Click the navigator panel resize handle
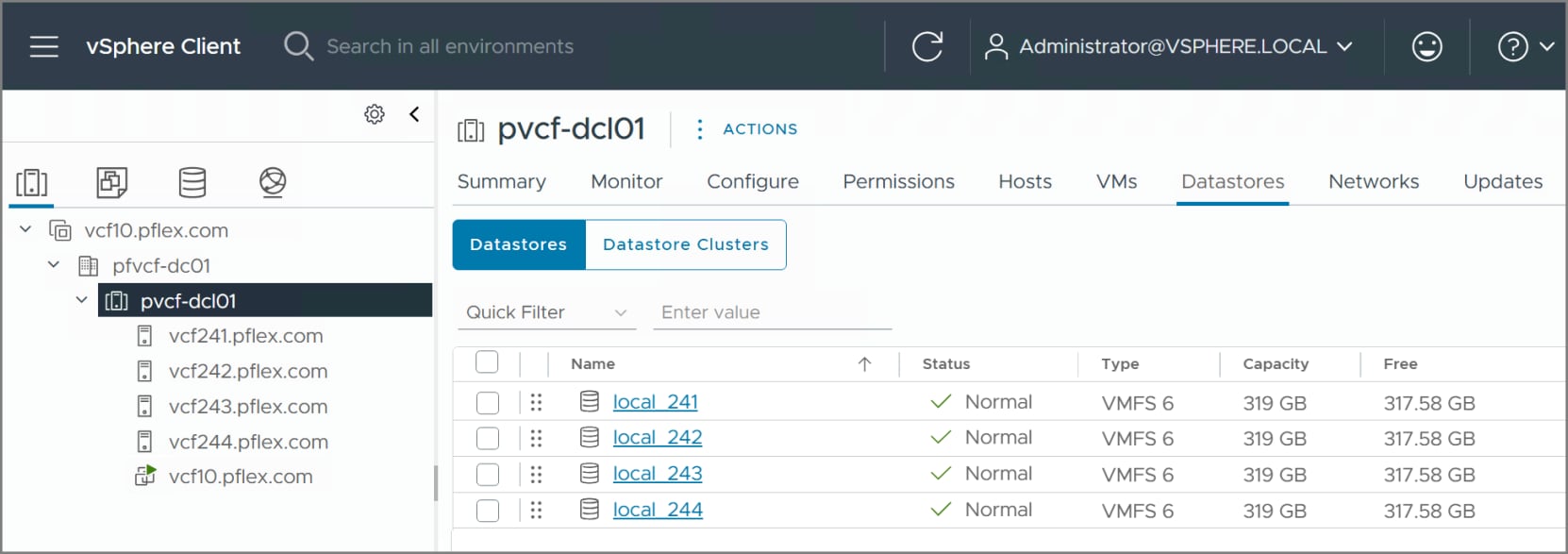1568x554 pixels. coord(436,483)
